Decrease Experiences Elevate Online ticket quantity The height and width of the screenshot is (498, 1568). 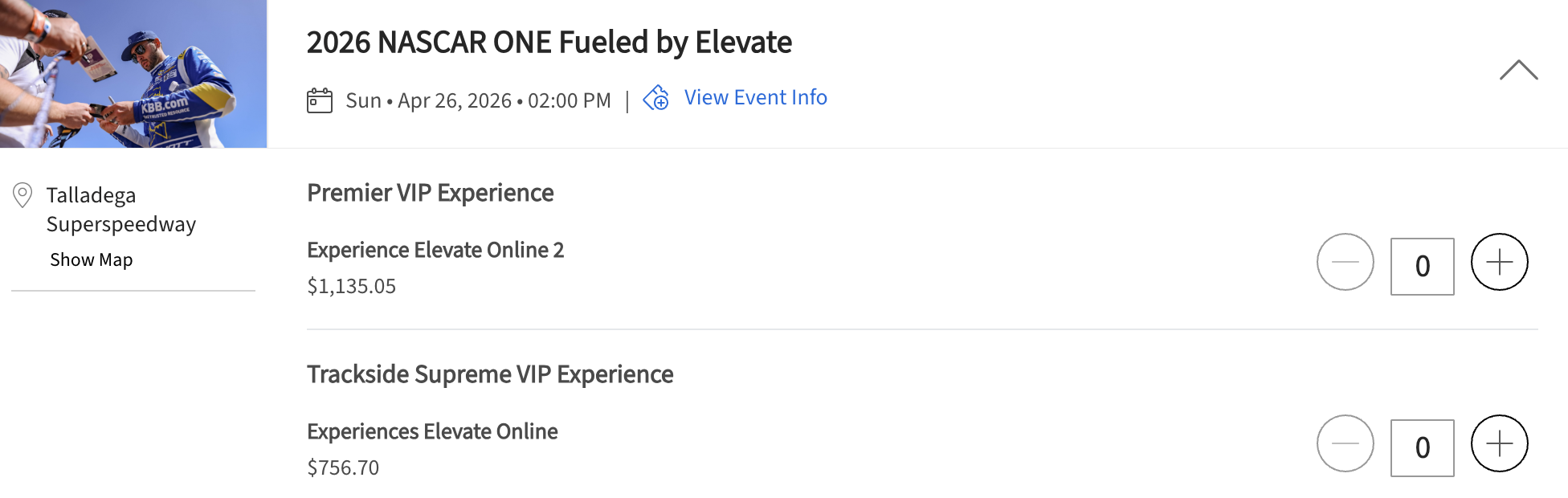1345,443
